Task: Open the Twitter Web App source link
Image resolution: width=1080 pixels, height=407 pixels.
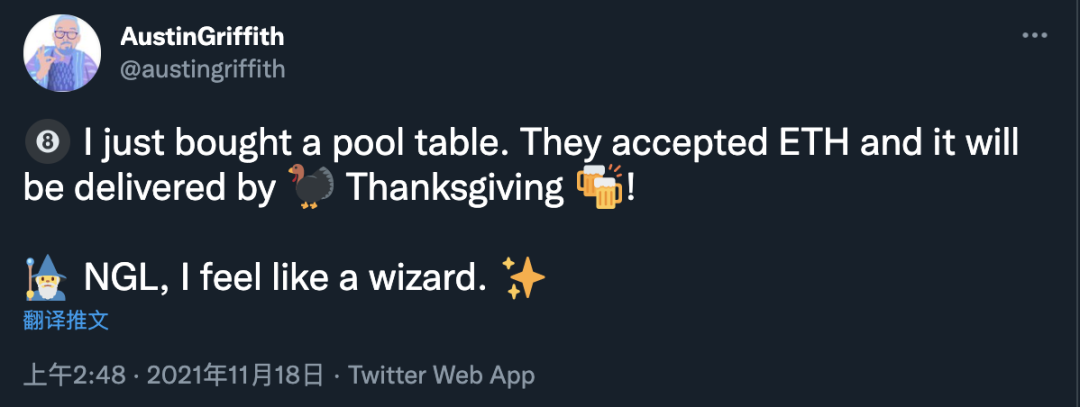Action: click(441, 375)
